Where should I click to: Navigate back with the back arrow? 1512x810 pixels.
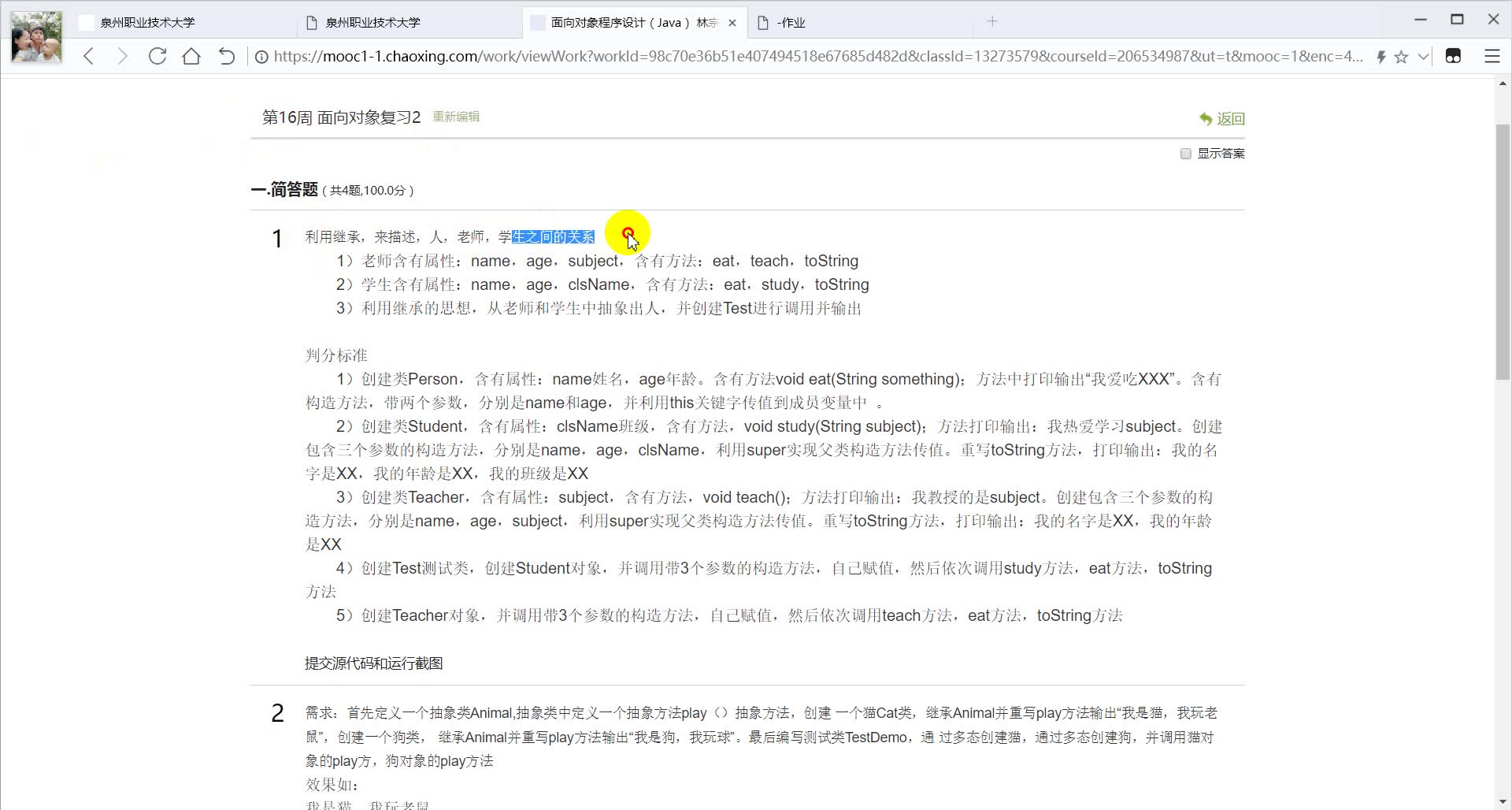tap(88, 56)
